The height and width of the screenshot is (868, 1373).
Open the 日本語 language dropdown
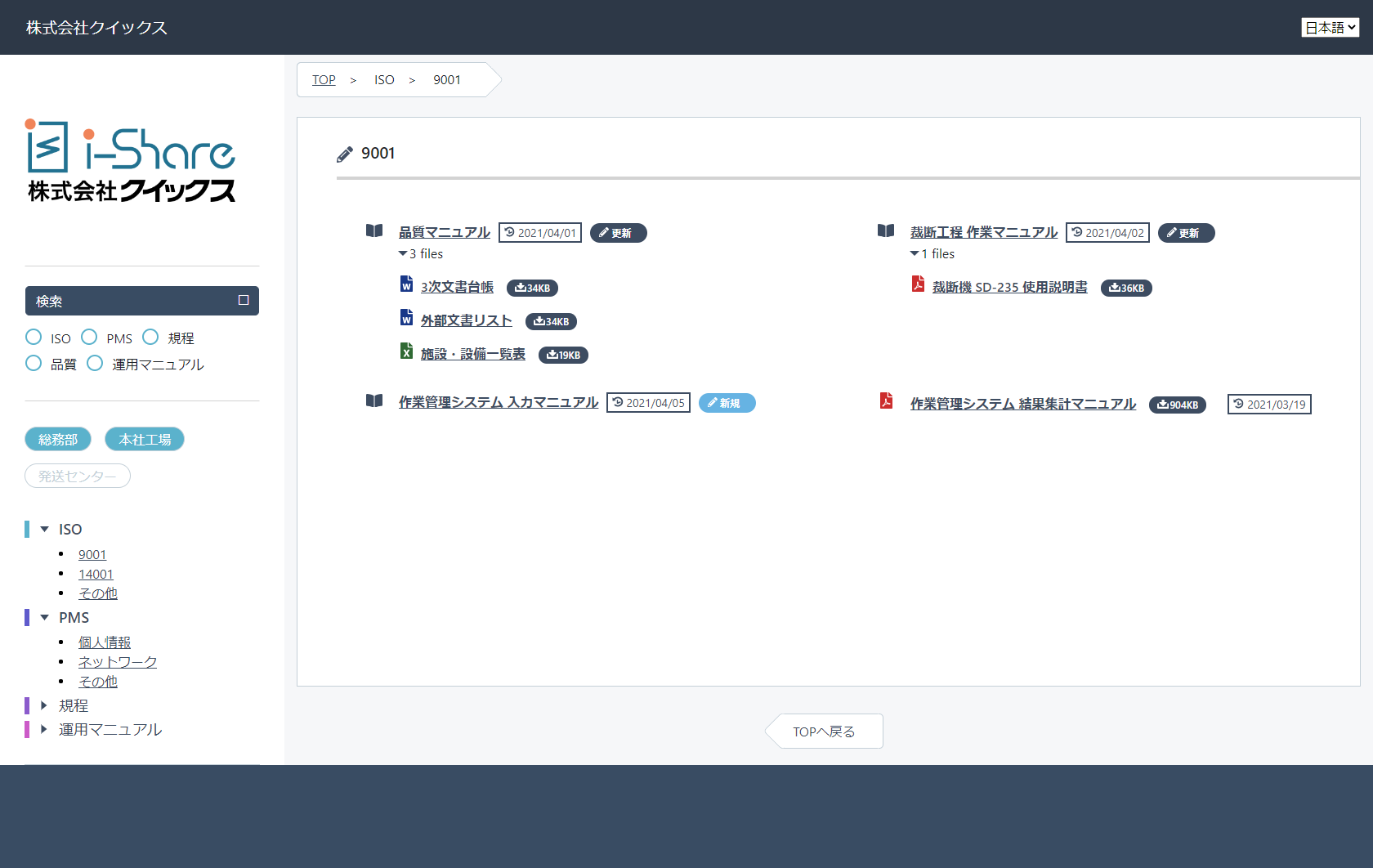point(1330,28)
